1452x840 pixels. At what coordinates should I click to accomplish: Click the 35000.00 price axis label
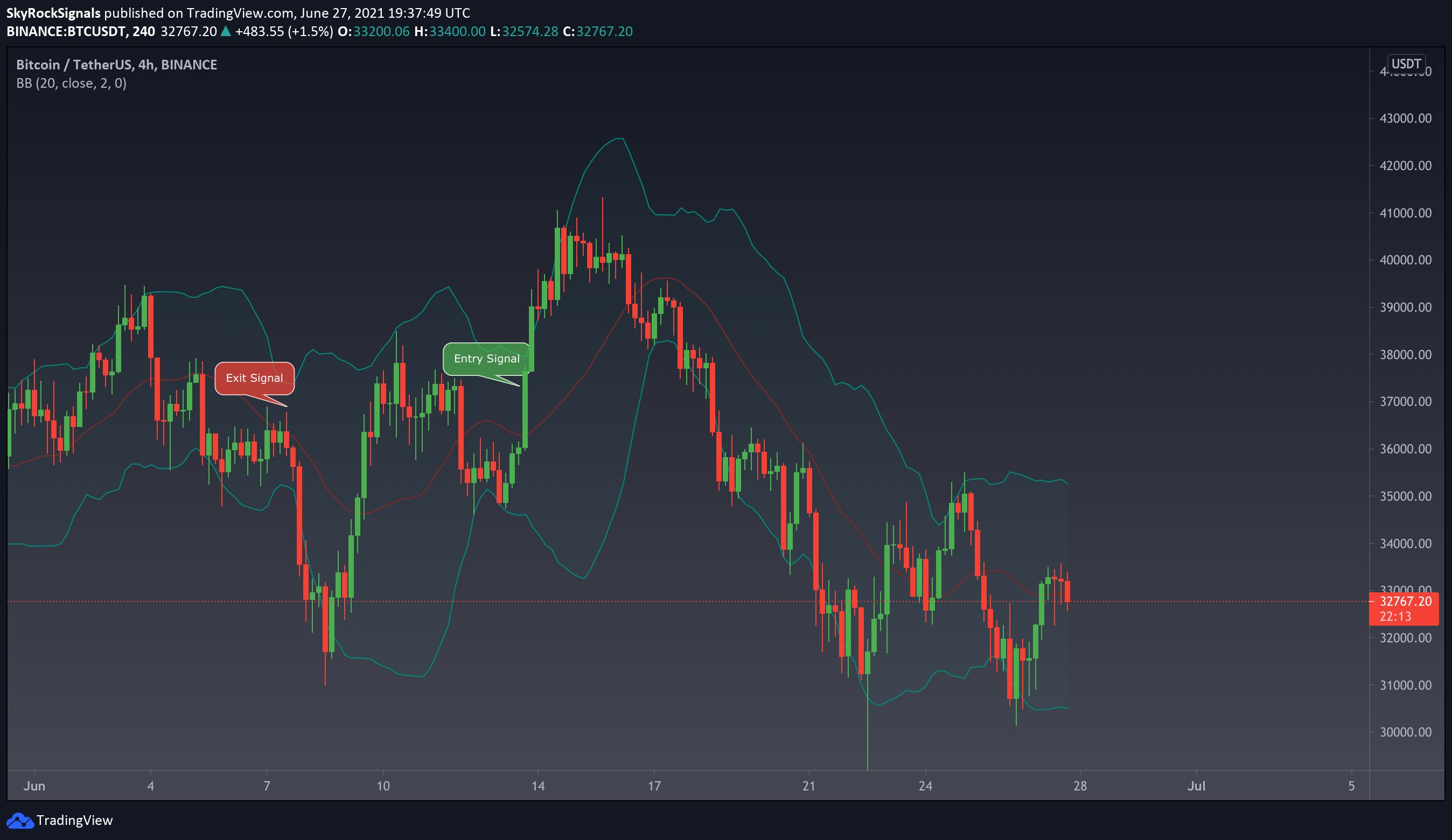point(1405,496)
